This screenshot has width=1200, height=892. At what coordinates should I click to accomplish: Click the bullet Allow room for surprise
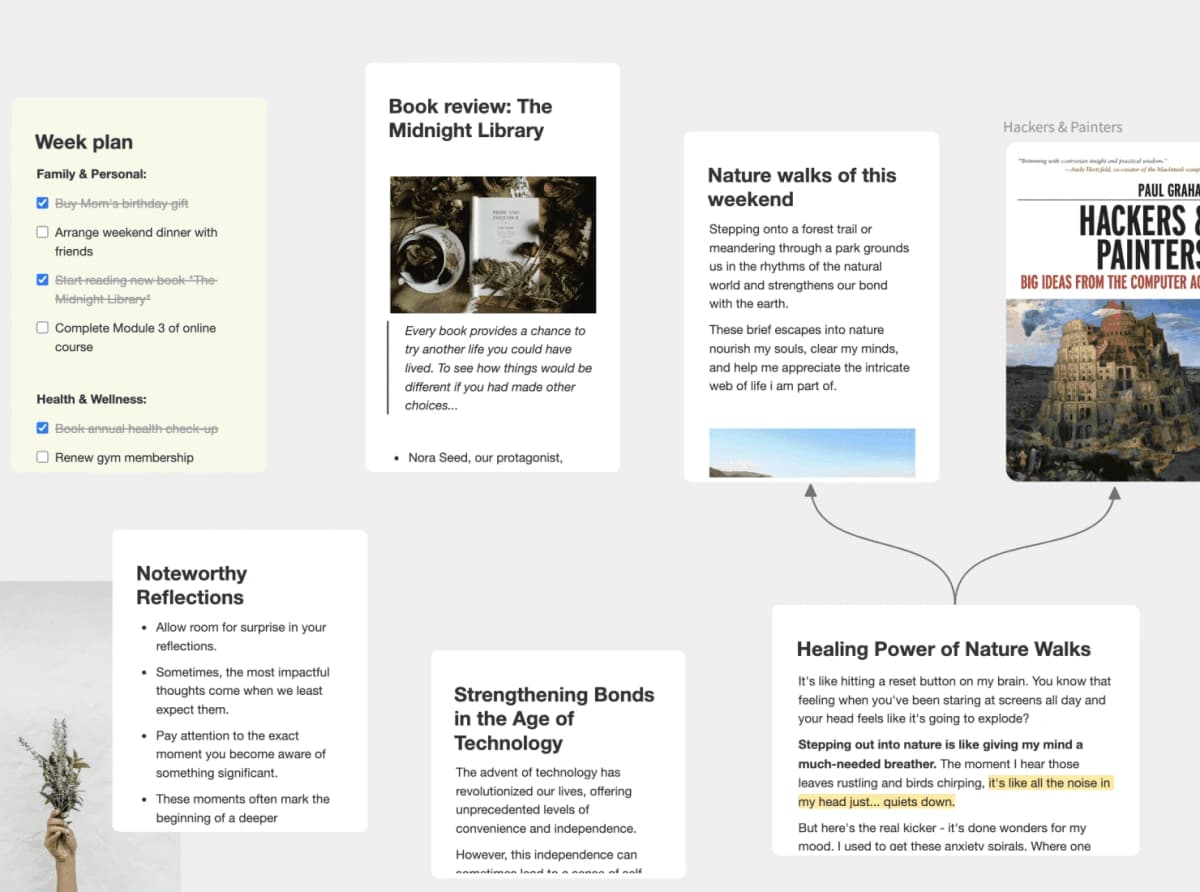click(x=241, y=637)
